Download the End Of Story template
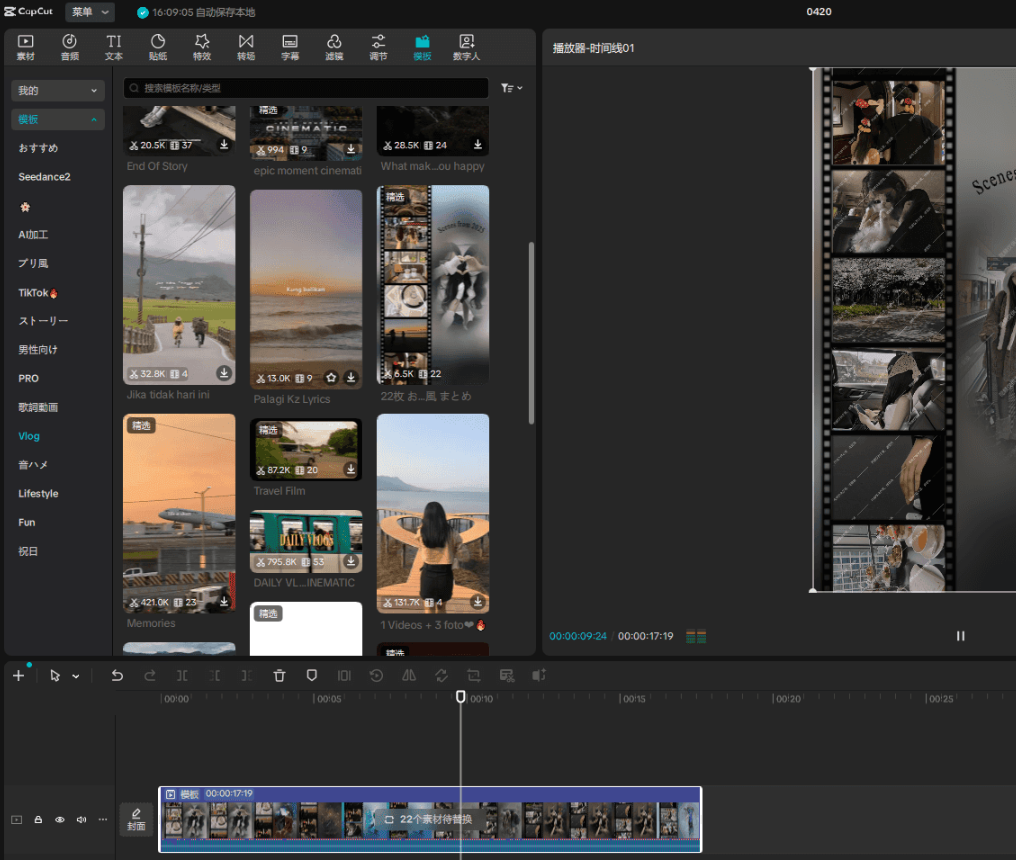Viewport: 1016px width, 860px height. (x=224, y=145)
